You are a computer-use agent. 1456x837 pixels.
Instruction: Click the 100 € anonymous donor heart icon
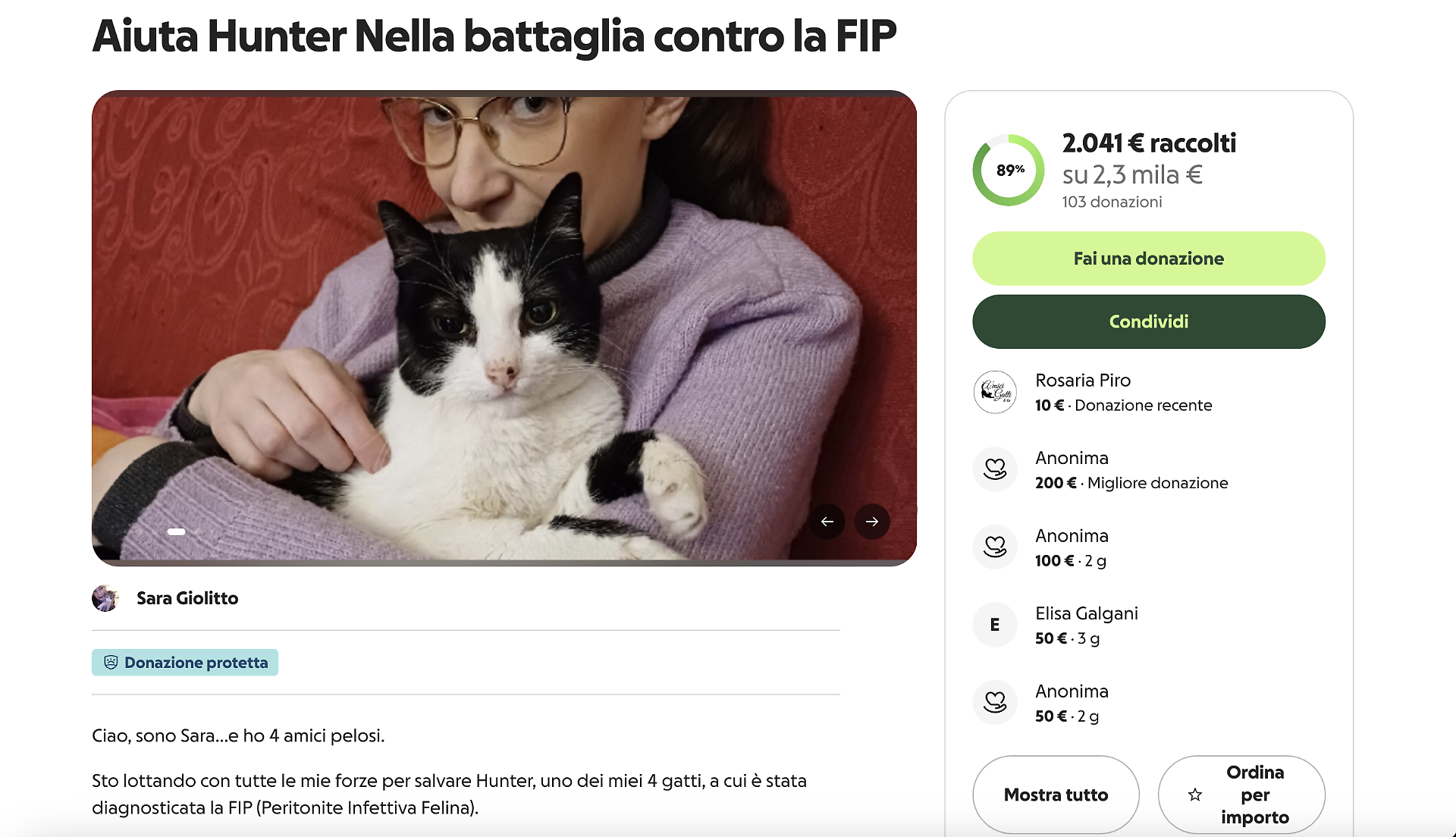(995, 547)
